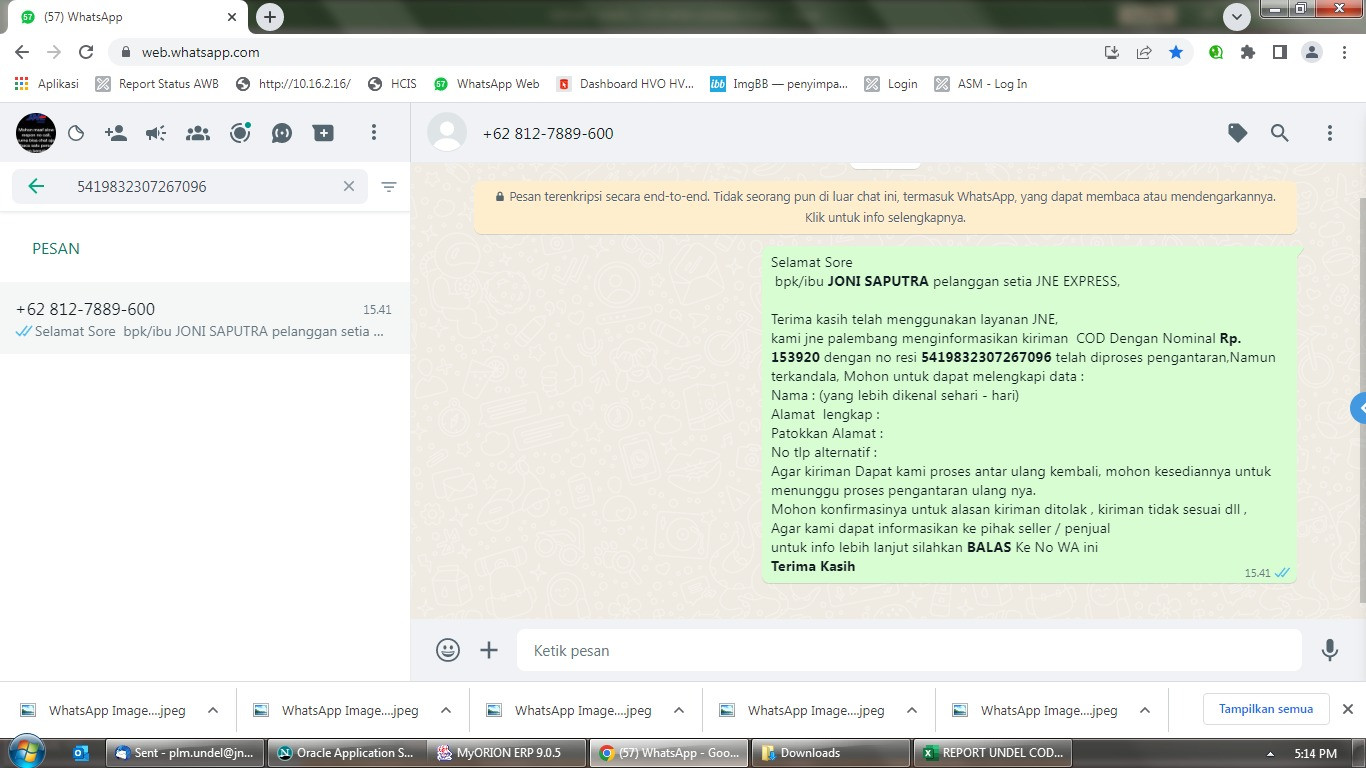Open the left panel three-dot menu
The image size is (1366, 768).
tap(374, 133)
